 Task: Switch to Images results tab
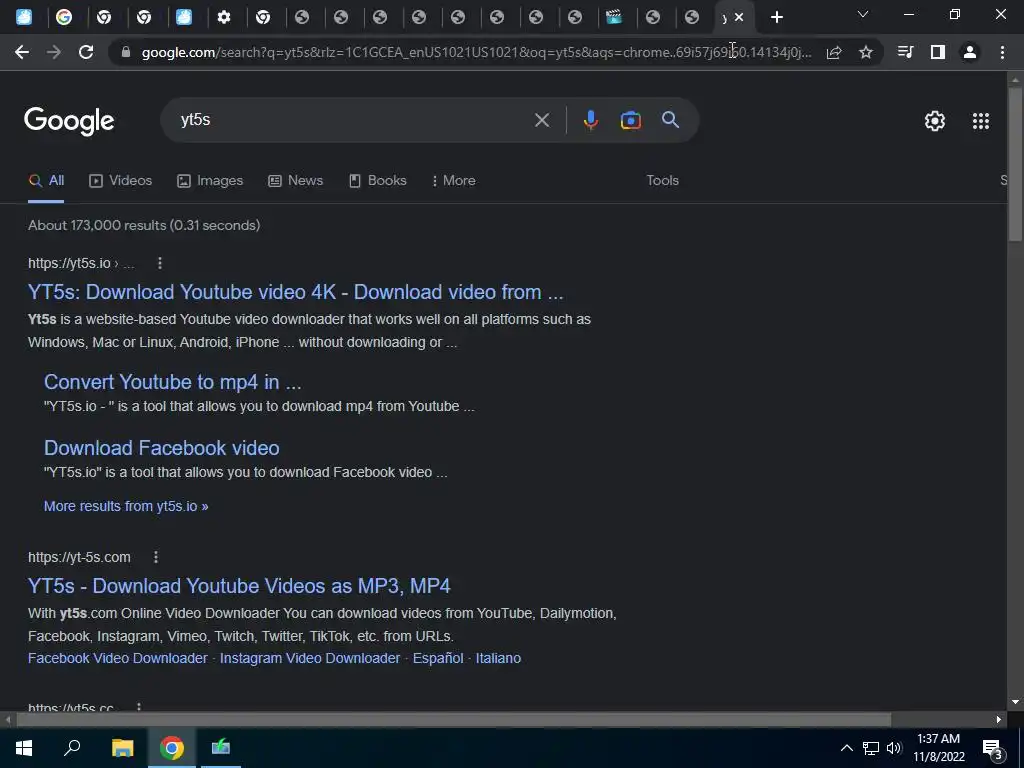pos(210,181)
